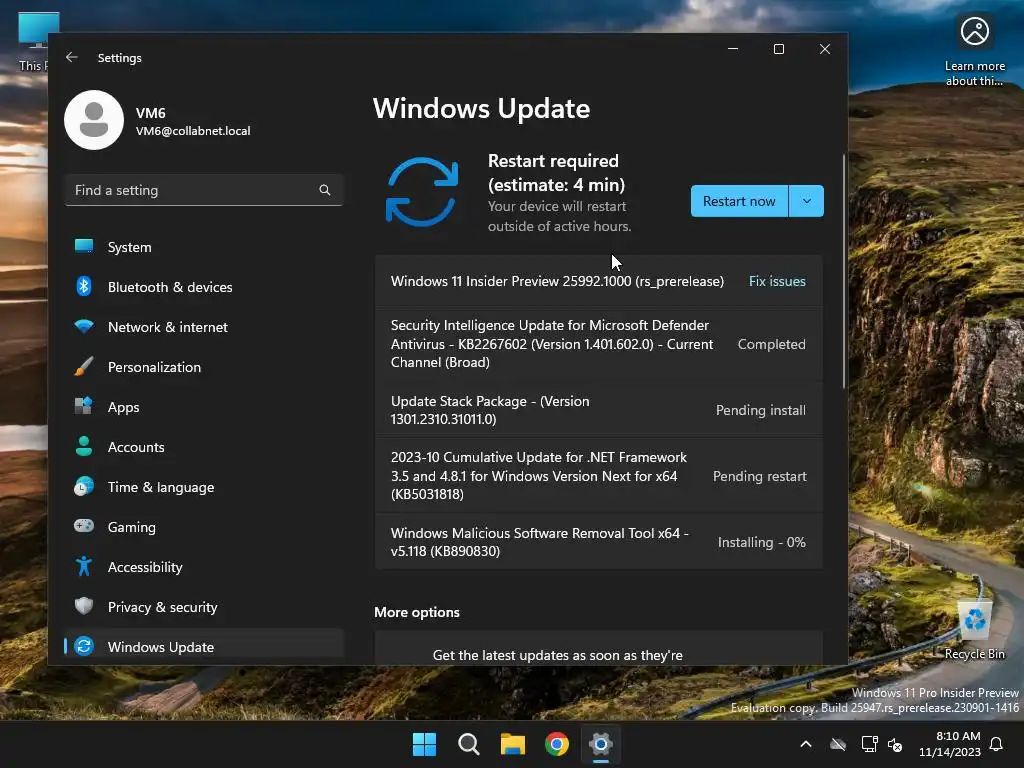Viewport: 1024px width, 768px height.
Task: Open System settings category
Action: coord(204,247)
